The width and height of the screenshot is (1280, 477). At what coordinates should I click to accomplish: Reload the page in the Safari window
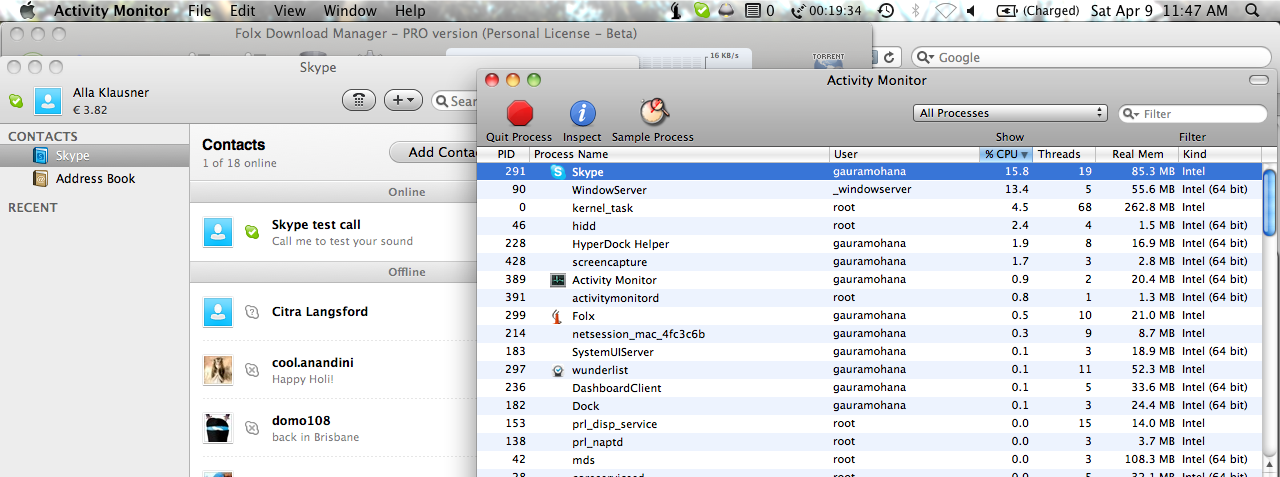pyautogui.click(x=889, y=57)
